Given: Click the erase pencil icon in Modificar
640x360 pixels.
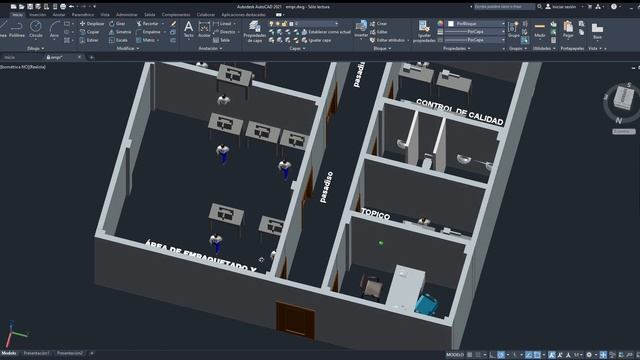Looking at the screenshot, I should point(173,24).
